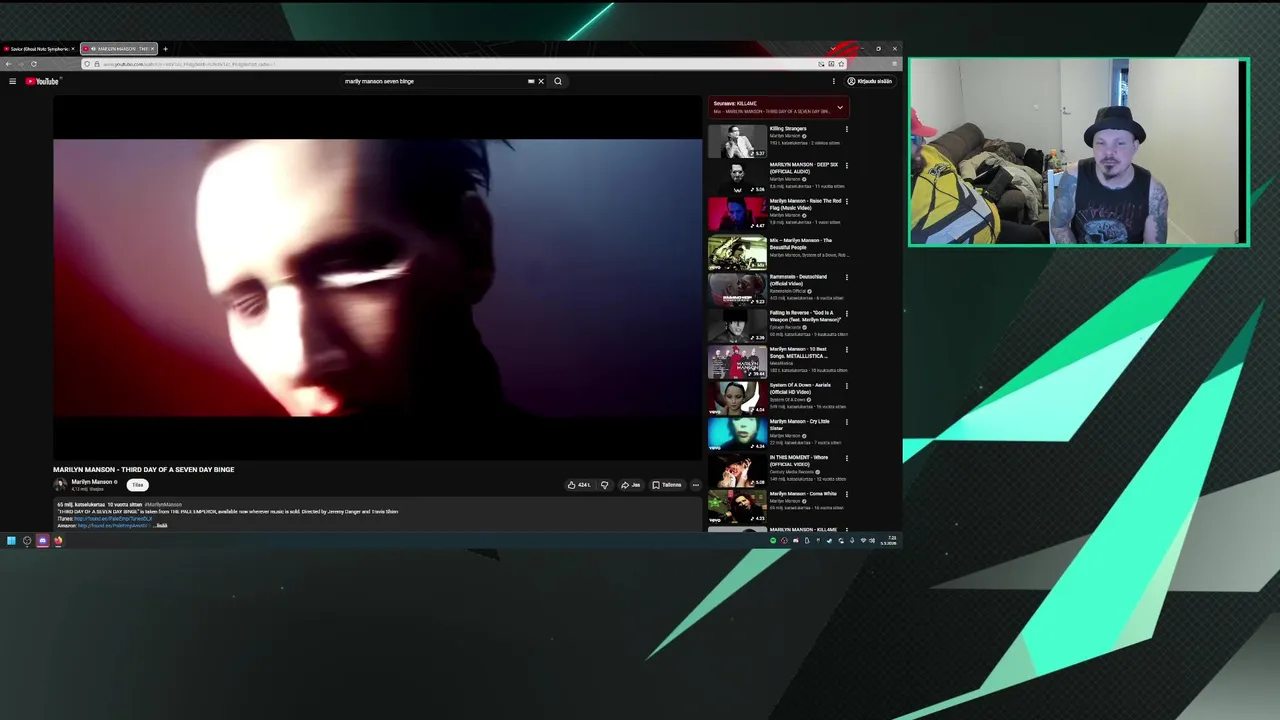The width and height of the screenshot is (1280, 720).
Task: Bookmark page with star icon in address bar
Action: pyautogui.click(x=841, y=64)
